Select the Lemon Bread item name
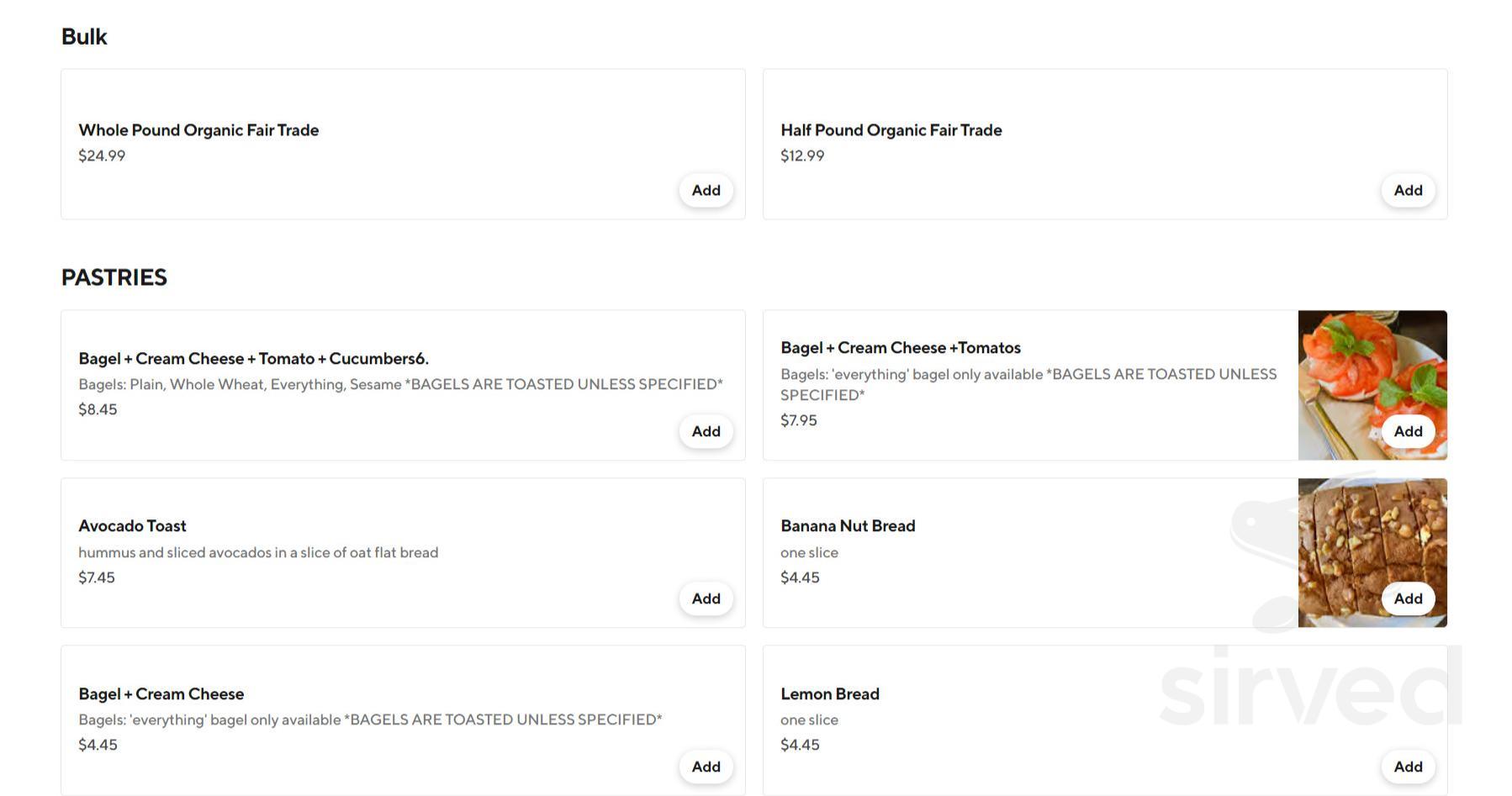This screenshot has height=796, width=1512. point(829,694)
